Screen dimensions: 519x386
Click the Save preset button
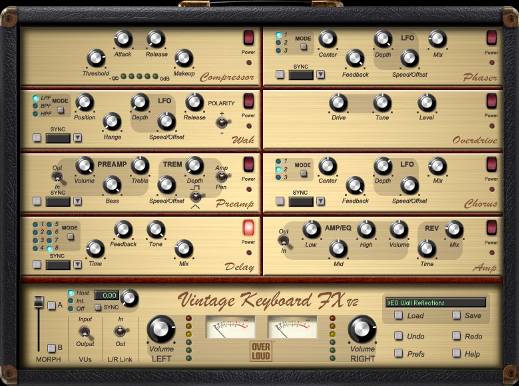456,315
